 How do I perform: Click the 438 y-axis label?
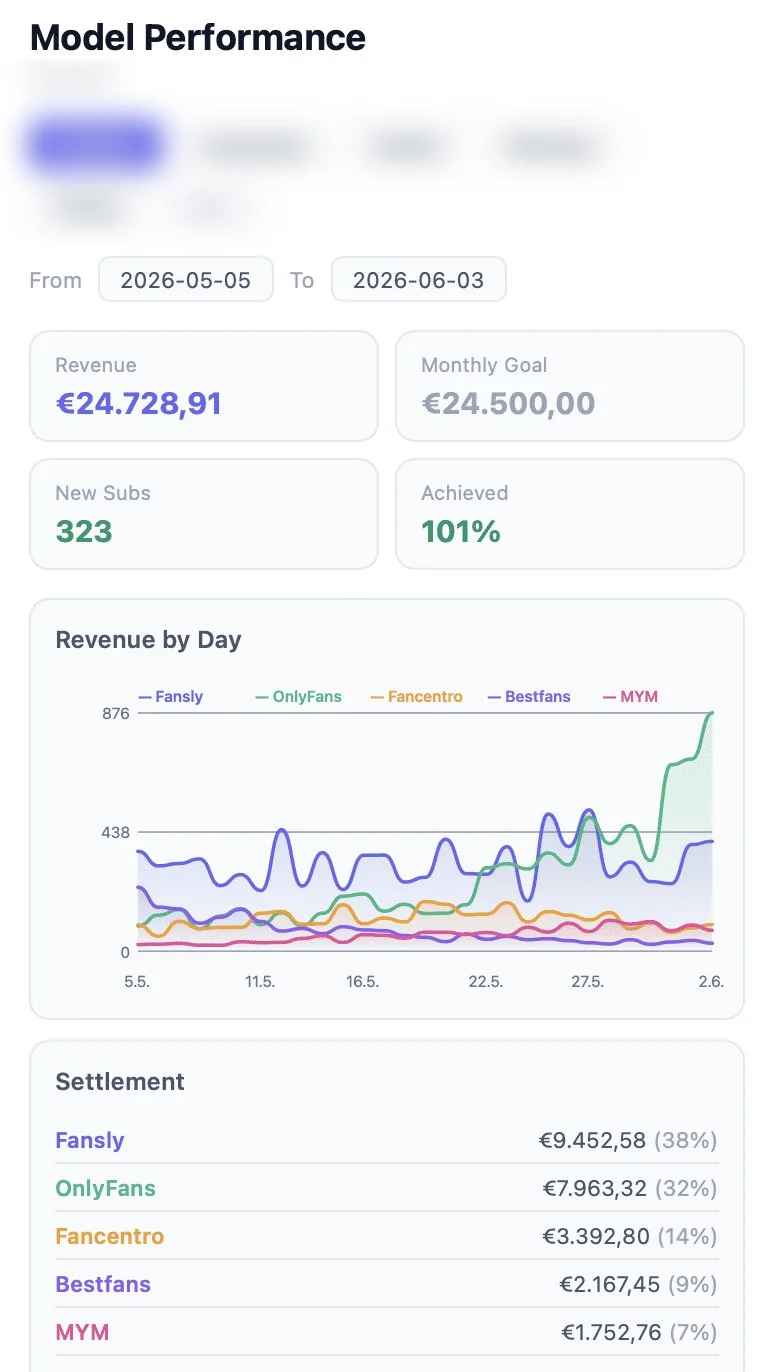[116, 832]
